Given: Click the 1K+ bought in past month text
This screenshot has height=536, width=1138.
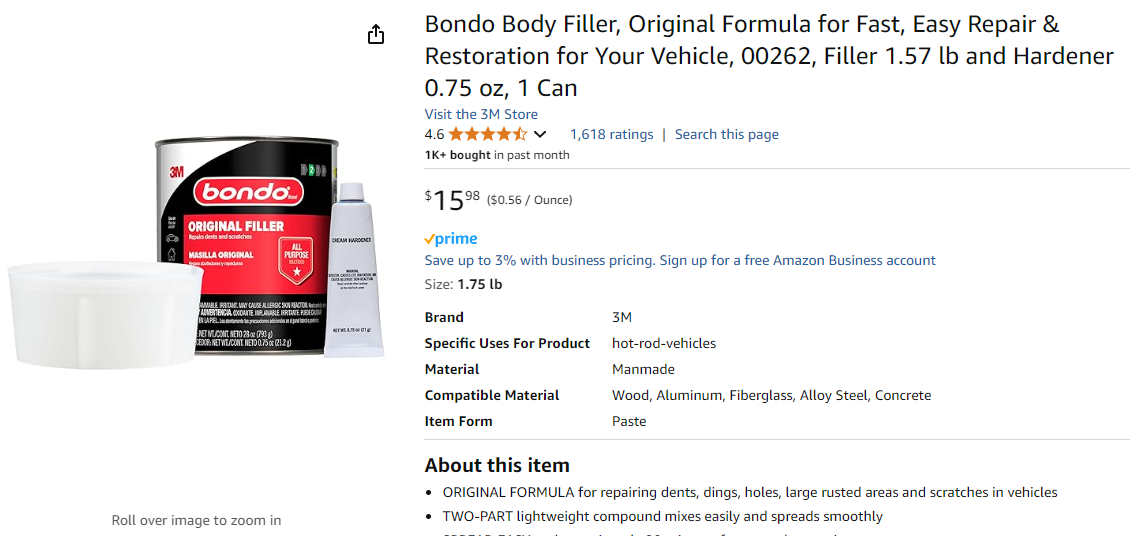Looking at the screenshot, I should 497,155.
